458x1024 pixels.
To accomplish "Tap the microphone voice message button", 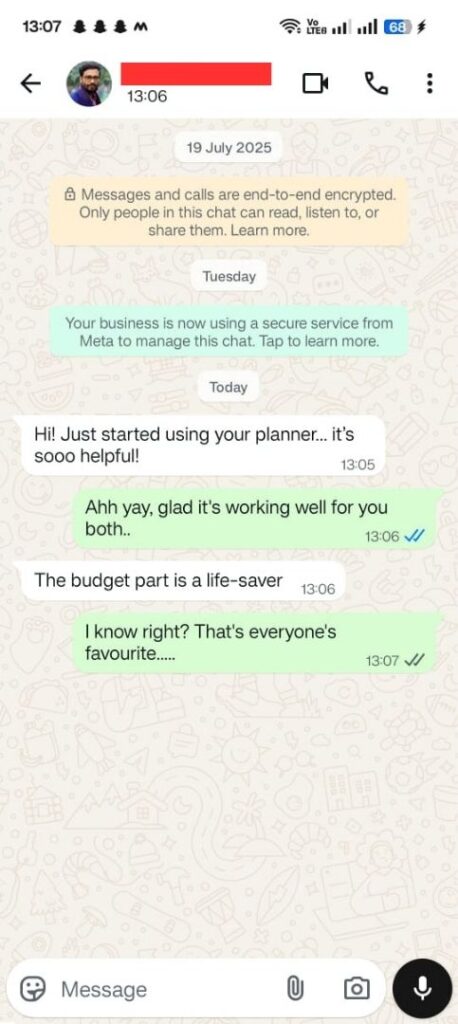I will click(422, 988).
